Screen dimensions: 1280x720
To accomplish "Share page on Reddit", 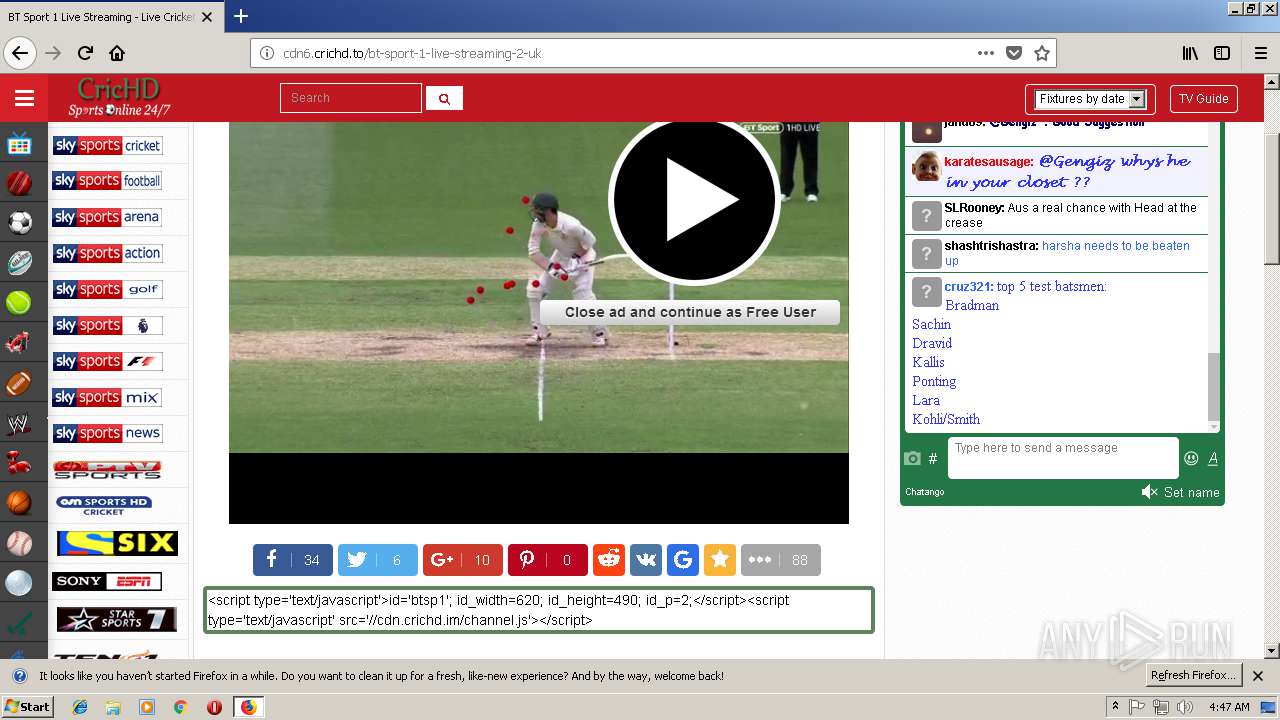I will [x=608, y=560].
